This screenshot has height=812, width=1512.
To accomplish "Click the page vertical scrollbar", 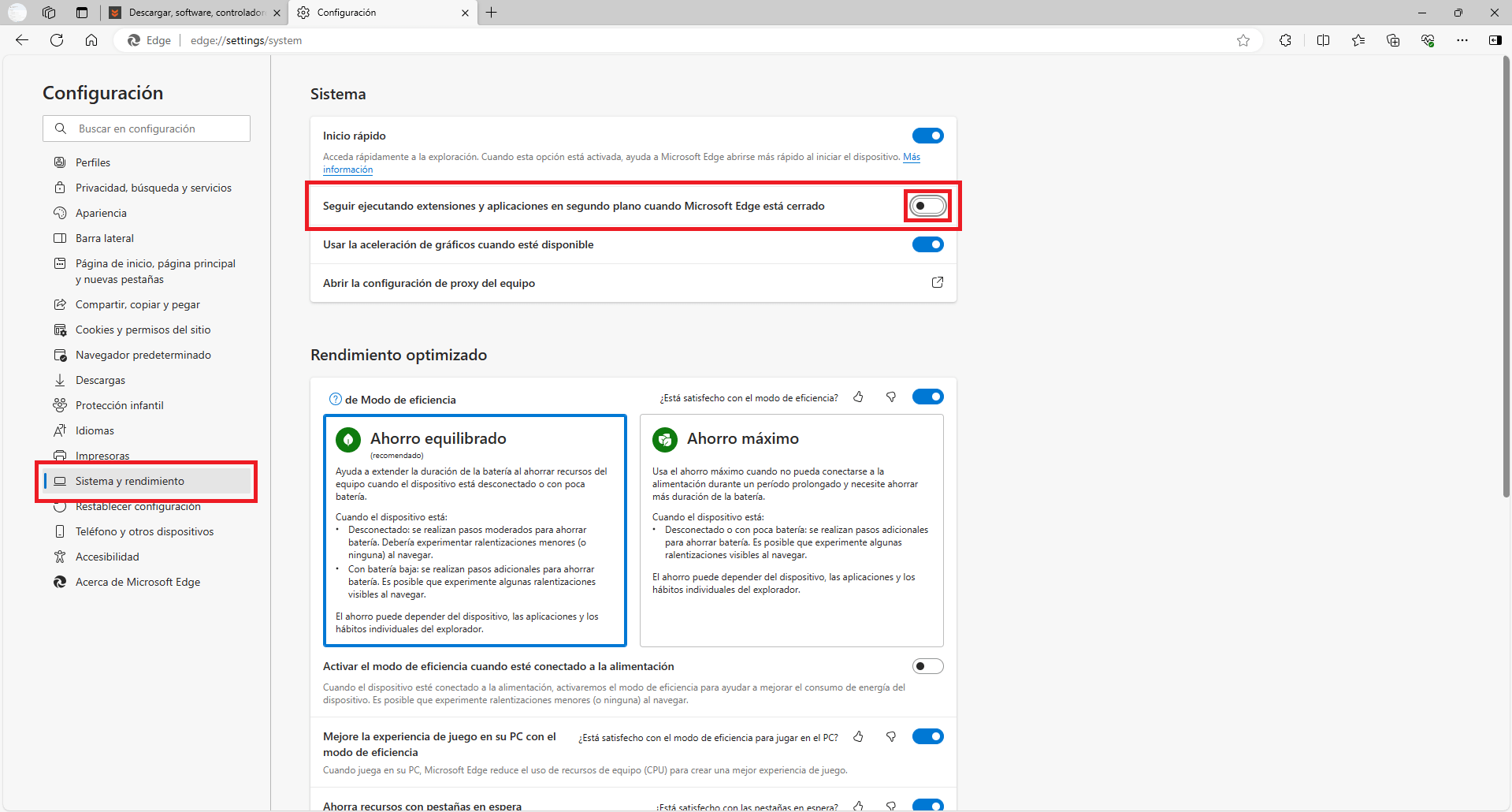I will tap(1506, 276).
